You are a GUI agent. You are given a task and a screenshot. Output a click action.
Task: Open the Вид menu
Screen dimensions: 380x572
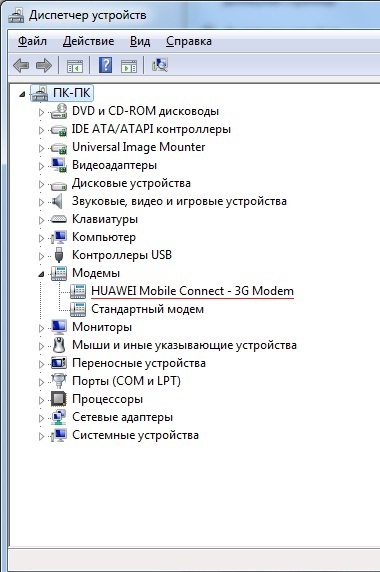[140, 41]
